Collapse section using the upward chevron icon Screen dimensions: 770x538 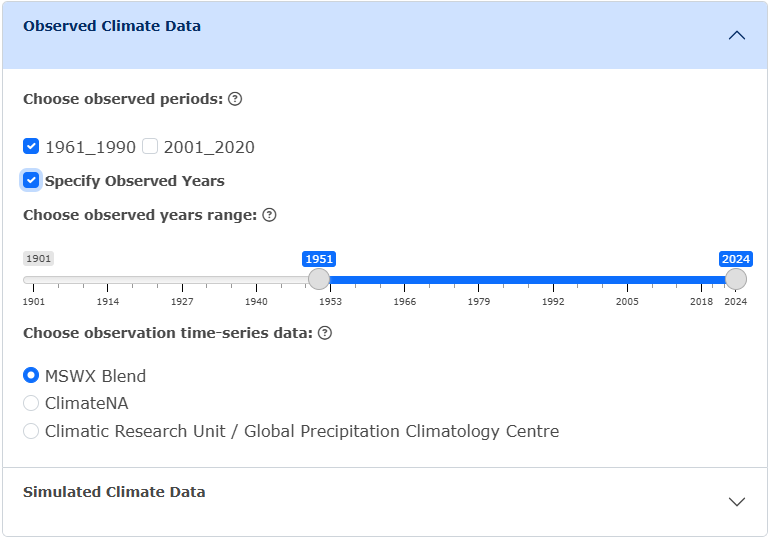coord(737,35)
